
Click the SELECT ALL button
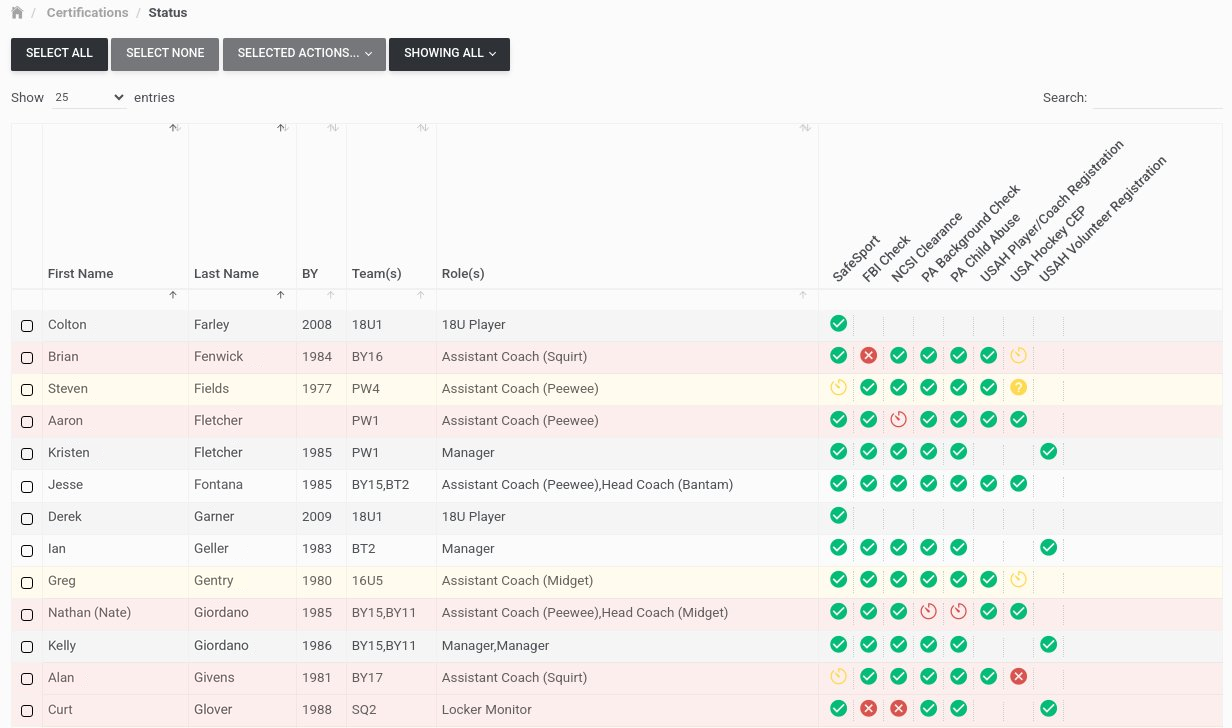coord(59,54)
